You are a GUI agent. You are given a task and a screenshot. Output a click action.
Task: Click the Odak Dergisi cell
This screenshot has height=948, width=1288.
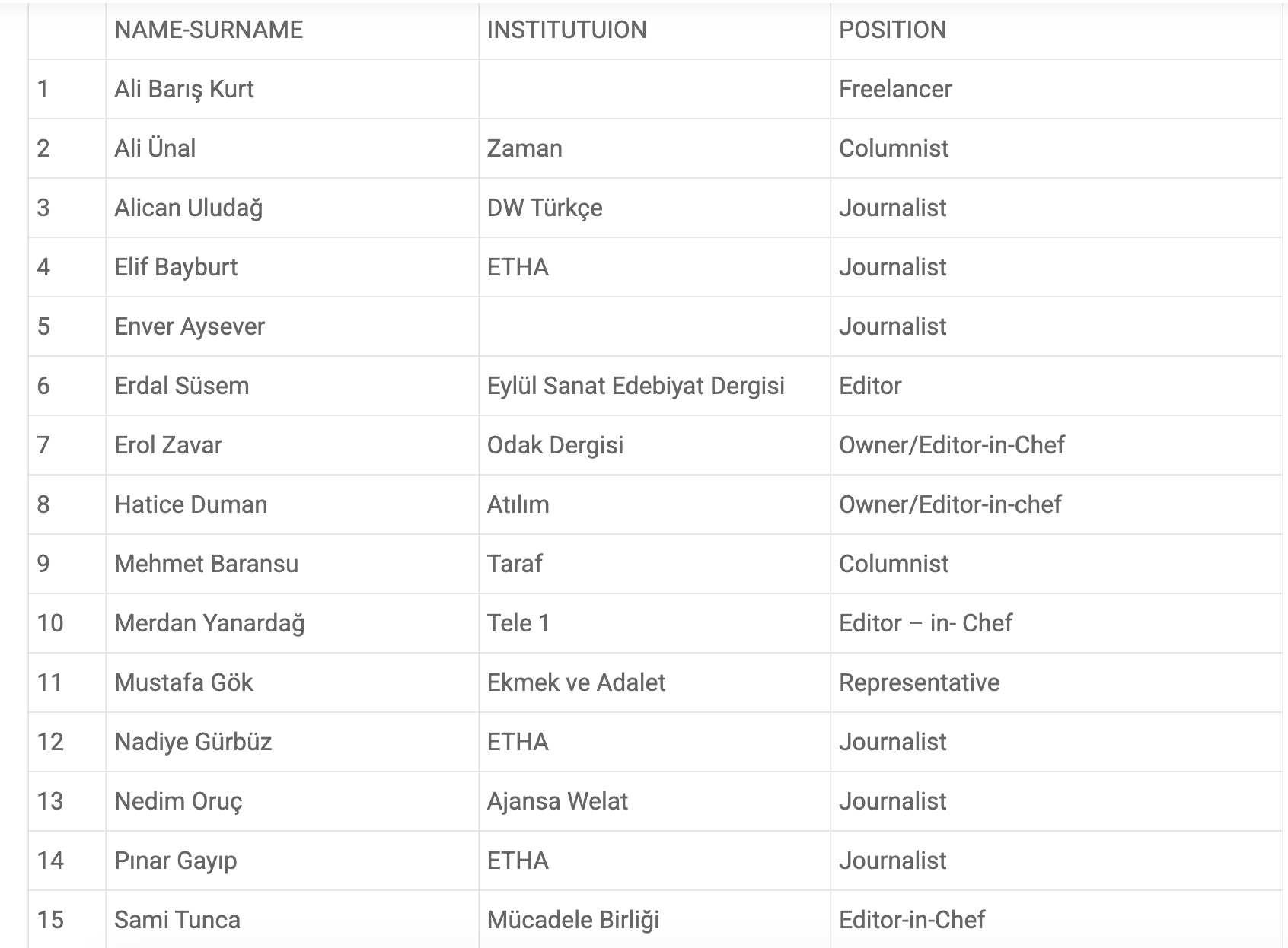pos(555,445)
